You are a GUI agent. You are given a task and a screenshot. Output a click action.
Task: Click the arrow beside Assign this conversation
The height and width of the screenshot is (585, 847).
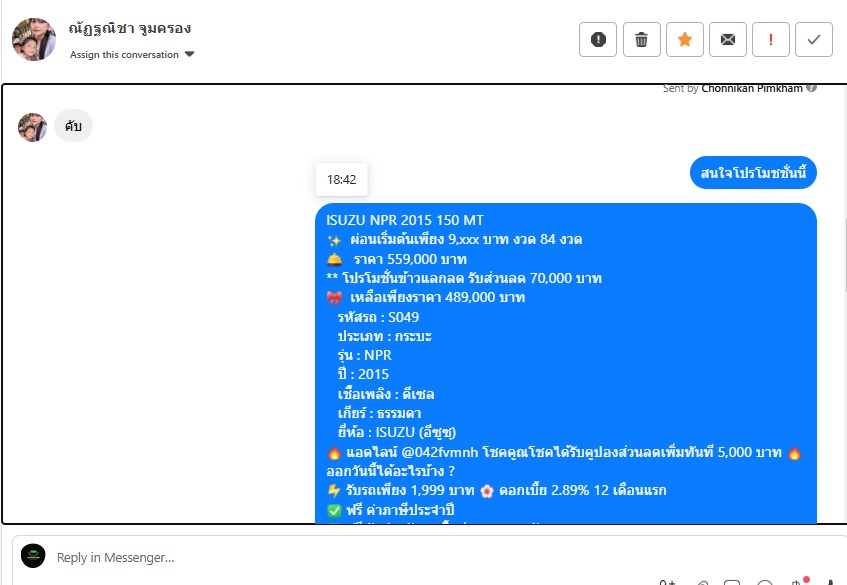190,54
